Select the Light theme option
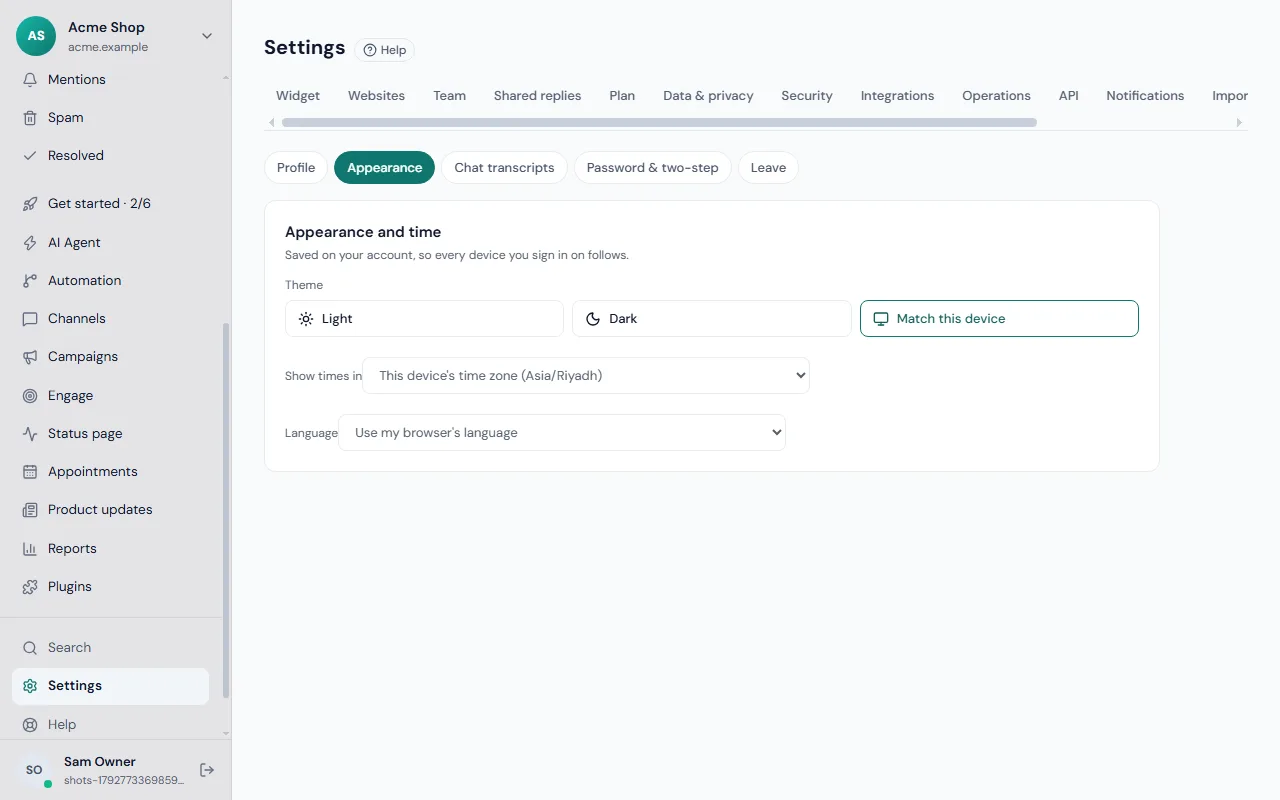Viewport: 1280px width, 800px height. [x=424, y=318]
